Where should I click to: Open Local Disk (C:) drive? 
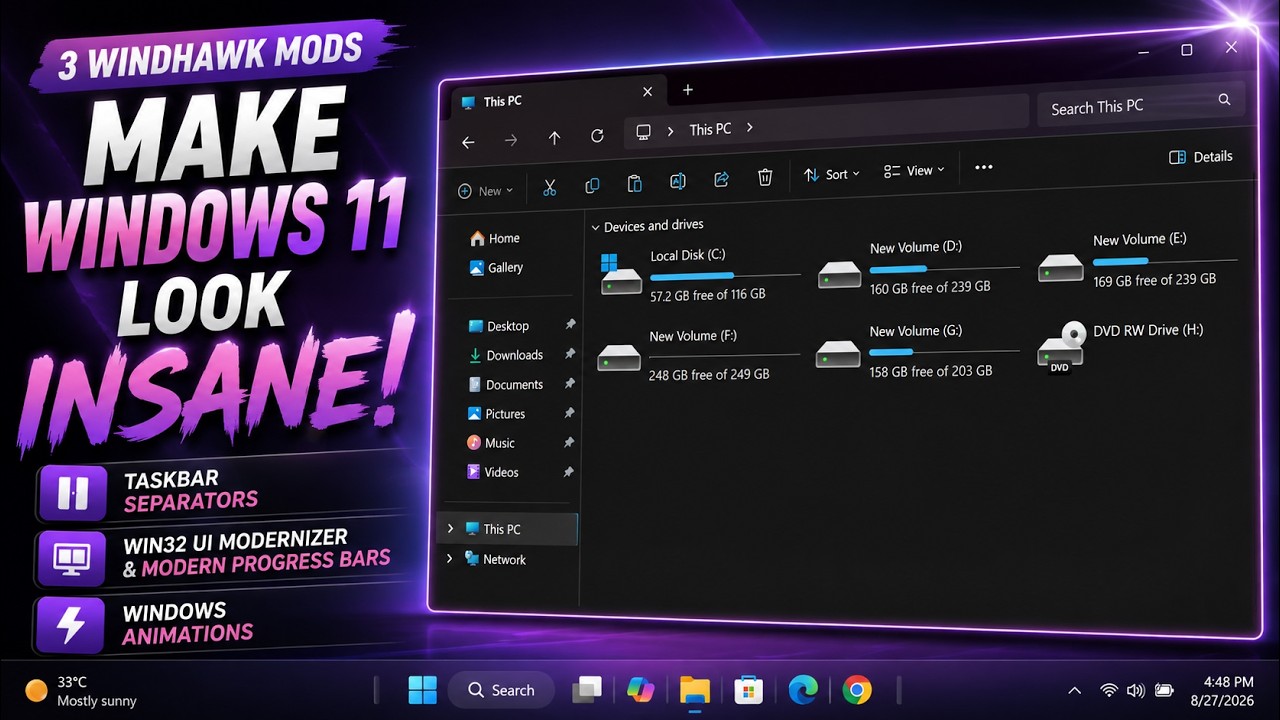click(x=700, y=275)
